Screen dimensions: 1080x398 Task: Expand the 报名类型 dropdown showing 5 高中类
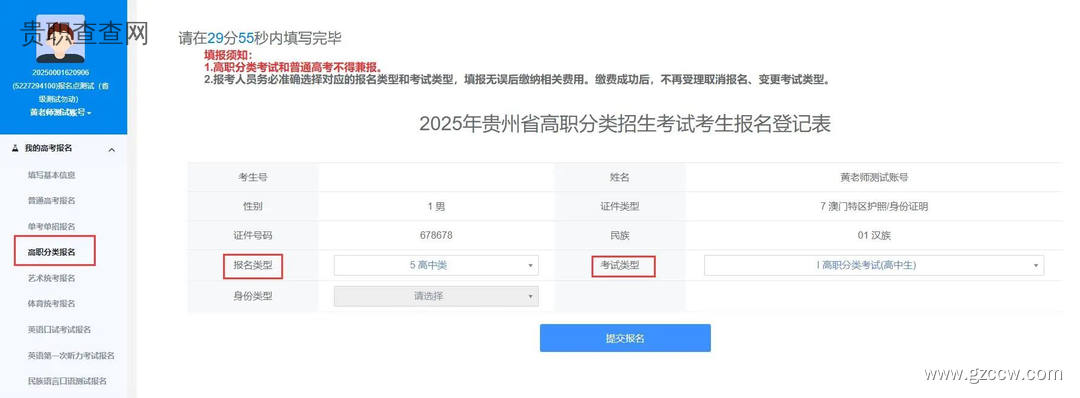(x=436, y=265)
